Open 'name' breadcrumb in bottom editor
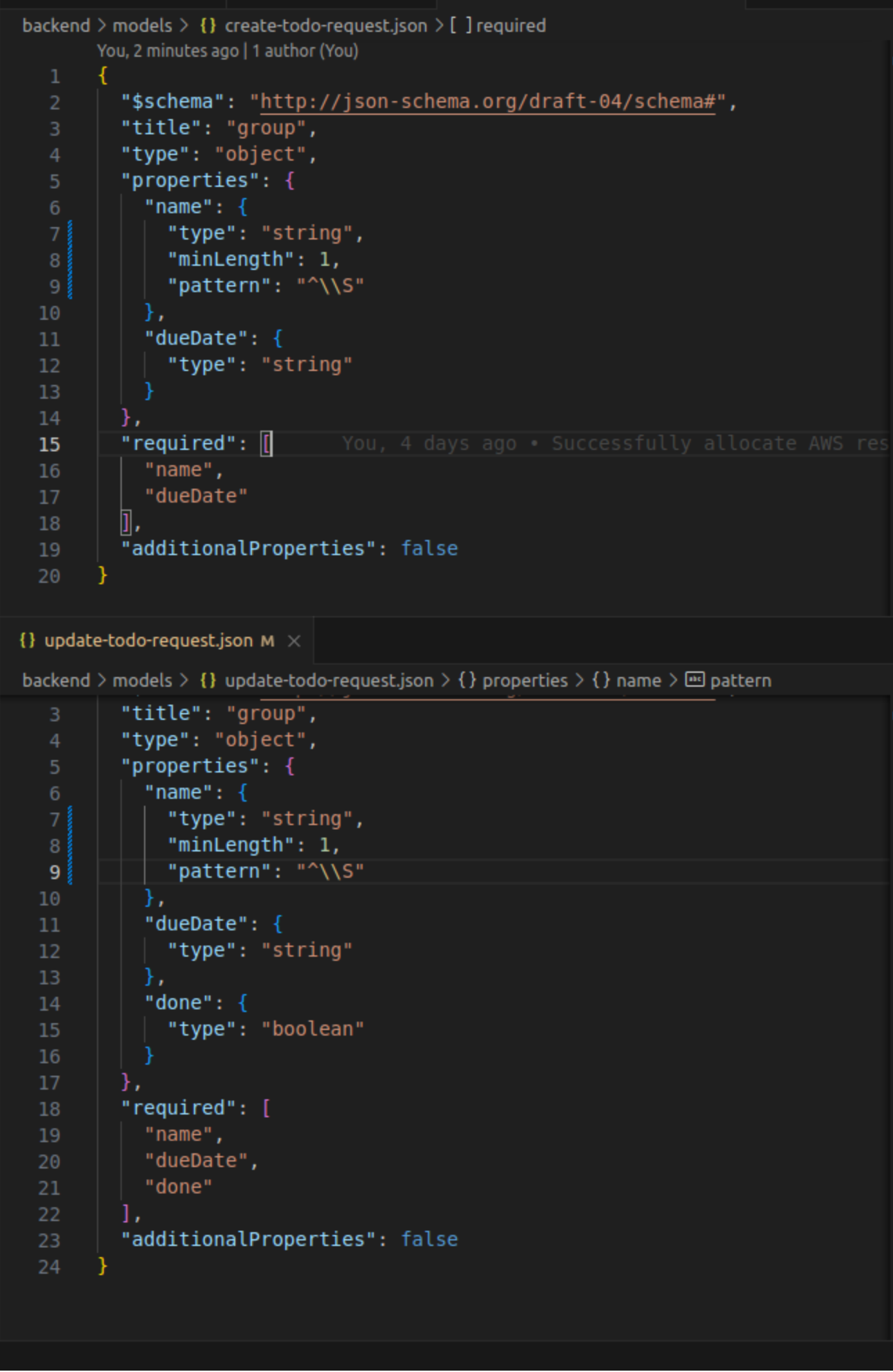This screenshot has width=893, height=1372. pos(638,680)
